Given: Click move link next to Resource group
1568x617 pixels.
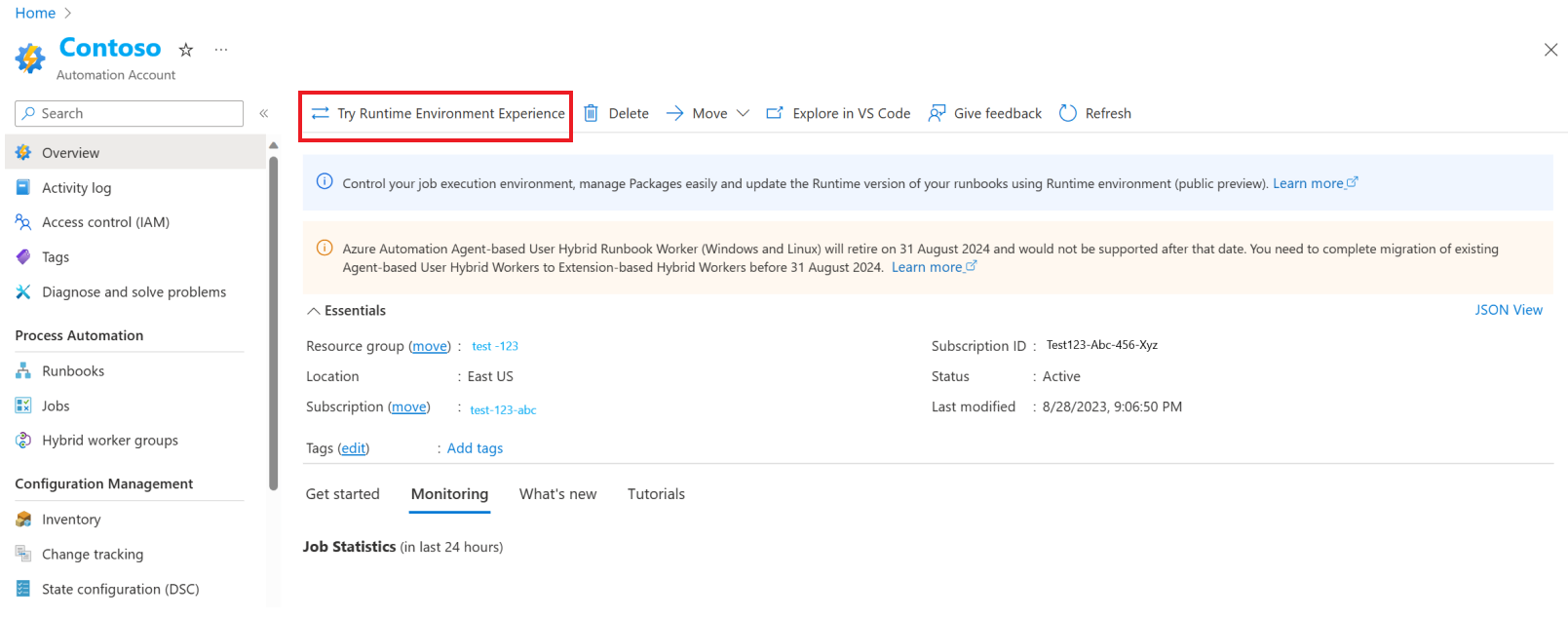Looking at the screenshot, I should pyautogui.click(x=430, y=346).
